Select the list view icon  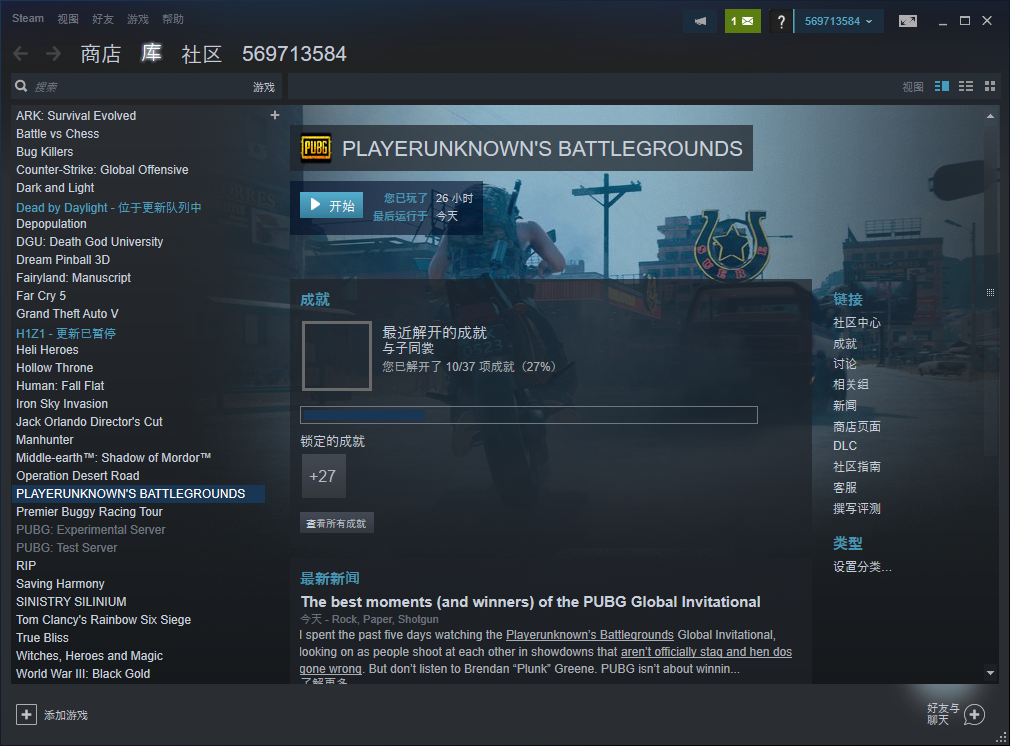(x=966, y=86)
